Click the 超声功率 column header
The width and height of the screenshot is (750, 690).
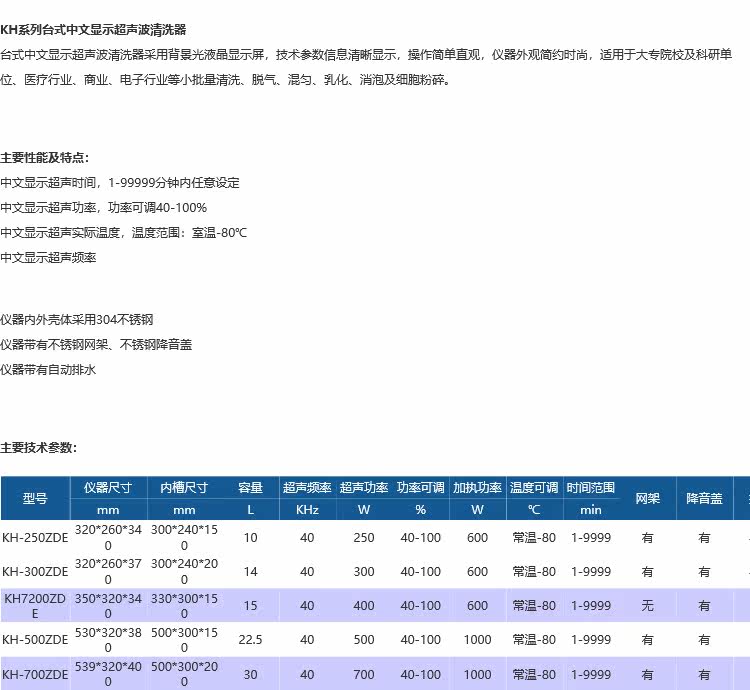[364, 488]
